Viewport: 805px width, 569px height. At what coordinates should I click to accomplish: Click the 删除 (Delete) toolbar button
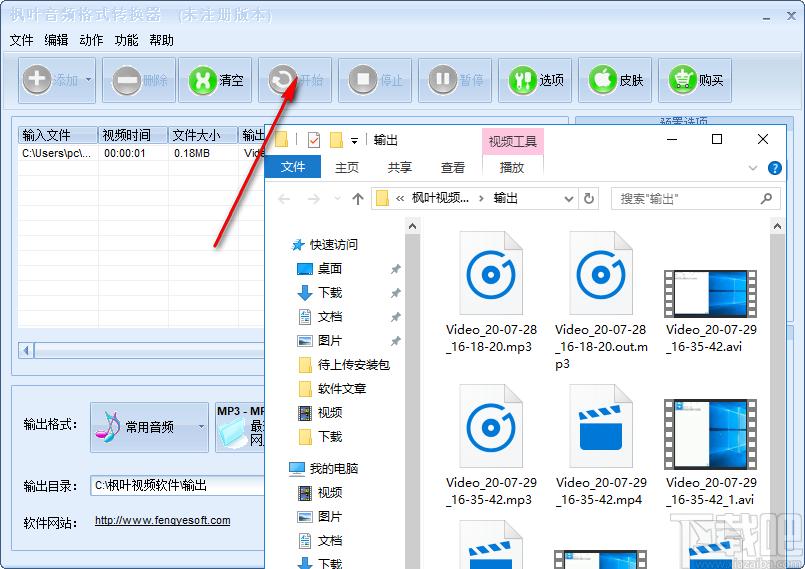(x=139, y=80)
